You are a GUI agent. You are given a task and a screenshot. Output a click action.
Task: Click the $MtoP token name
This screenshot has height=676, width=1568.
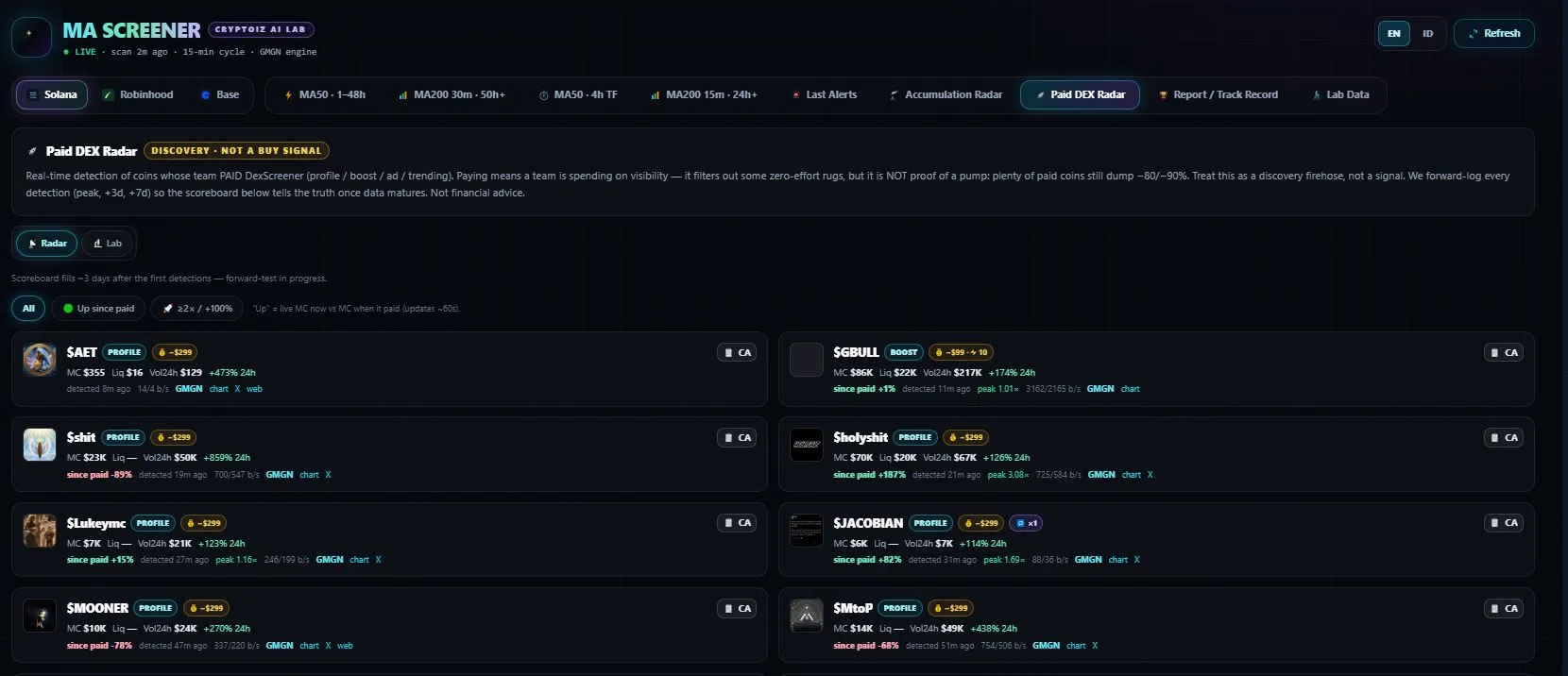853,608
